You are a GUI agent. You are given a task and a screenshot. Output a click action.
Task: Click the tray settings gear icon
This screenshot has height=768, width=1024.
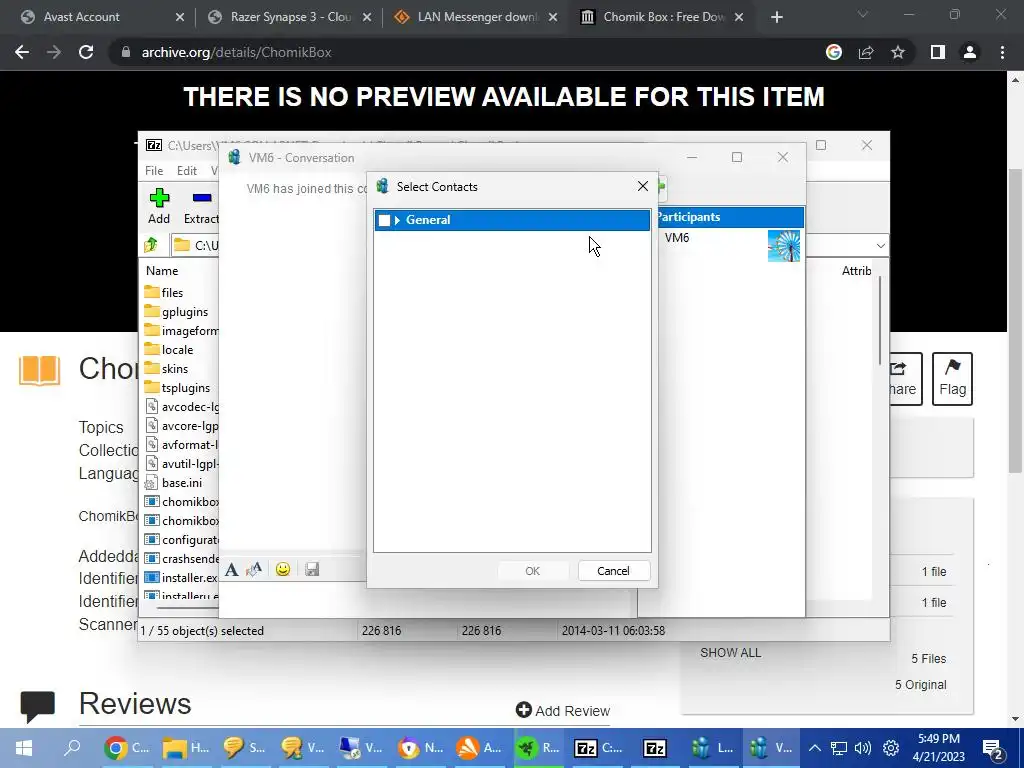click(891, 748)
